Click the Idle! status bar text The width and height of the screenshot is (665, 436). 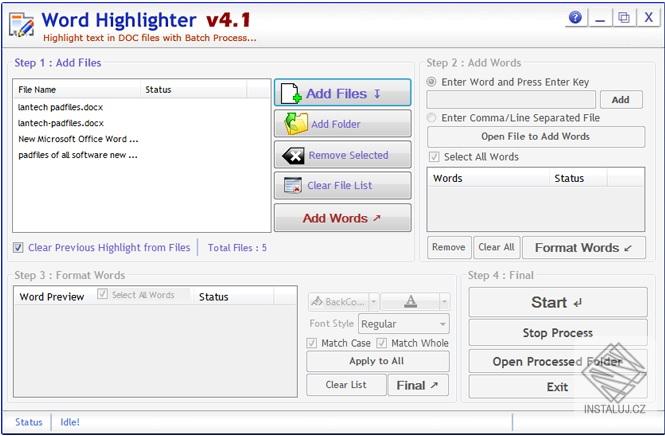click(x=70, y=422)
